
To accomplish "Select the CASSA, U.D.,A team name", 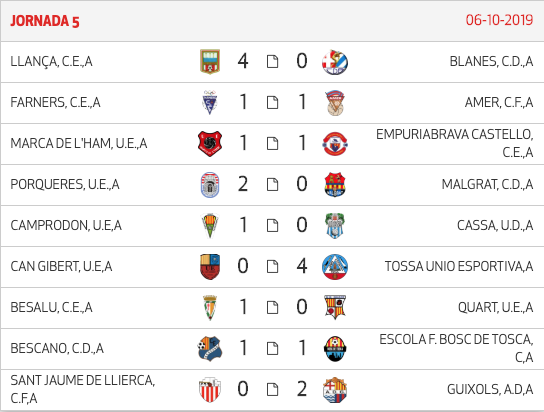I will tap(495, 225).
